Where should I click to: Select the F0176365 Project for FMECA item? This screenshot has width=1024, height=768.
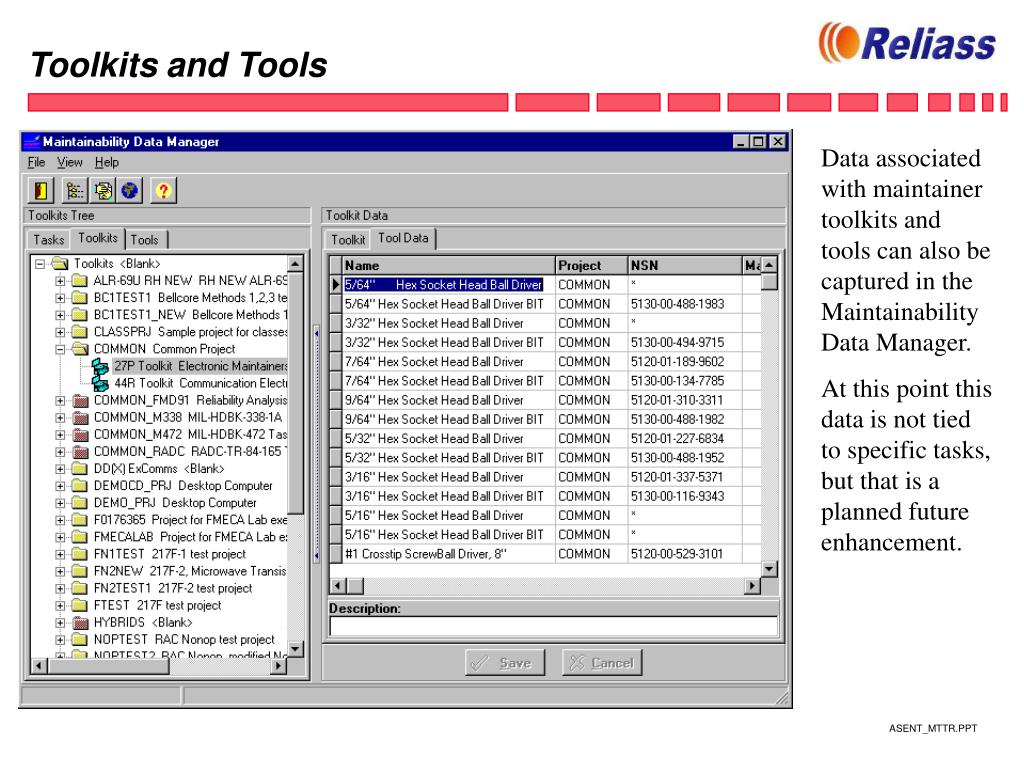pyautogui.click(x=190, y=520)
